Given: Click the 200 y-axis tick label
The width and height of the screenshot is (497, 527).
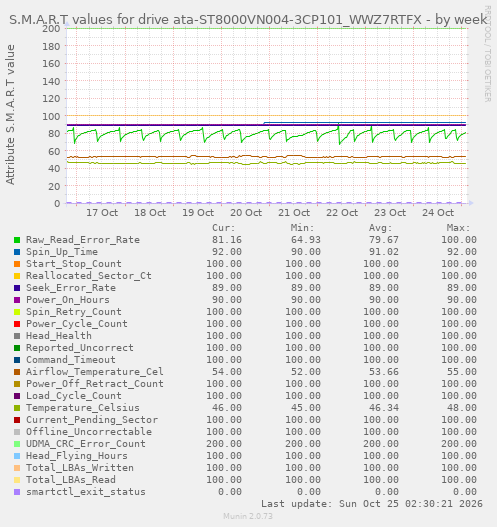Looking at the screenshot, I should click(51, 29).
